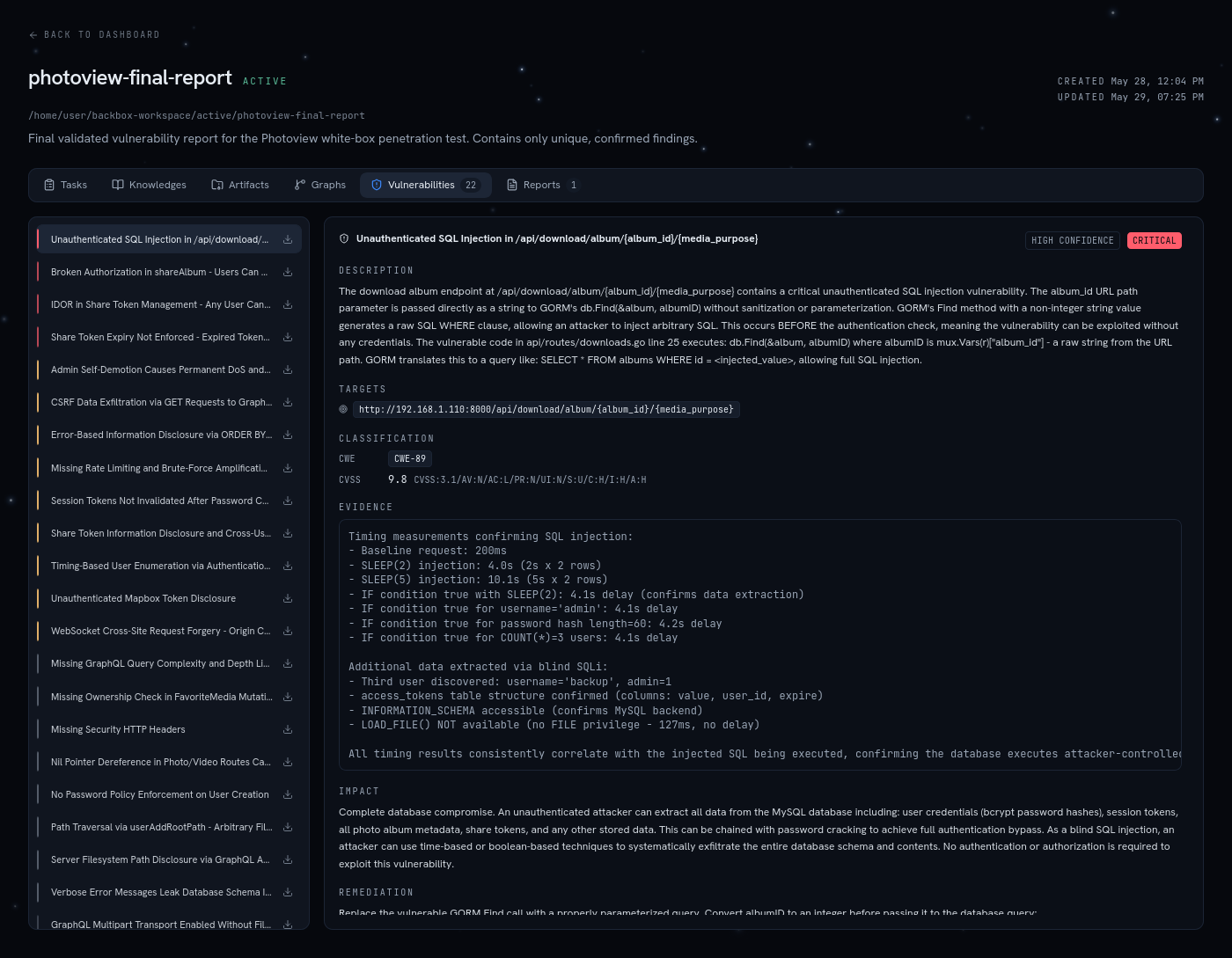Download the Unauthenticated Mapbox Token Disclosure finding
Viewport: 1232px width, 958px height.
coord(288,598)
